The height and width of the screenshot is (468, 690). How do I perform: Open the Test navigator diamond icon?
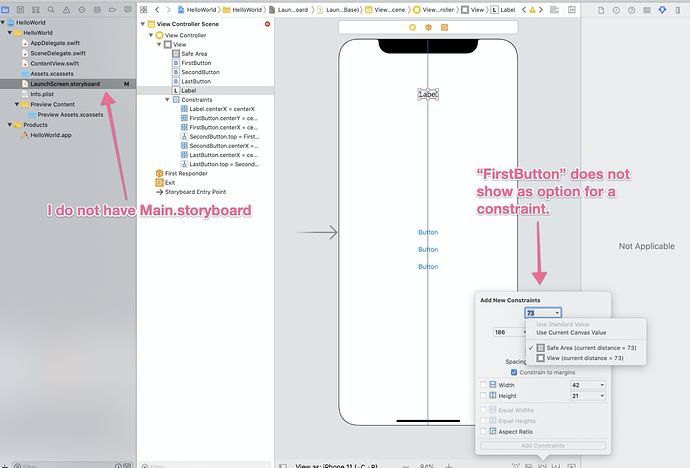coord(82,9)
